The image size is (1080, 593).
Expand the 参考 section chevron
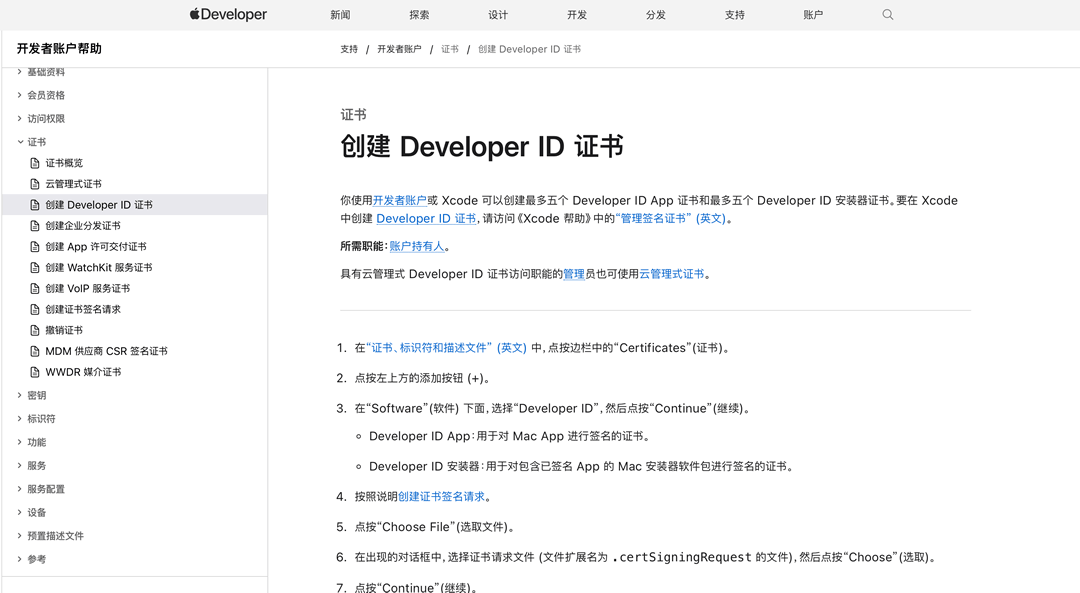[19, 559]
